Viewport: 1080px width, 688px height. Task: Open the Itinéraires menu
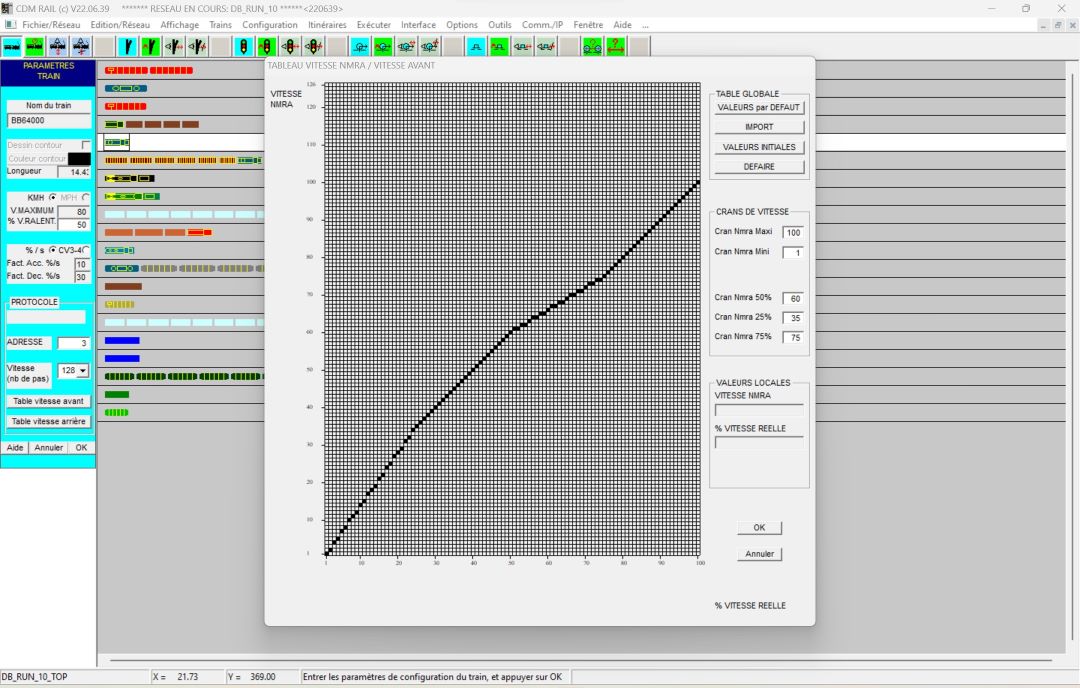tap(327, 25)
